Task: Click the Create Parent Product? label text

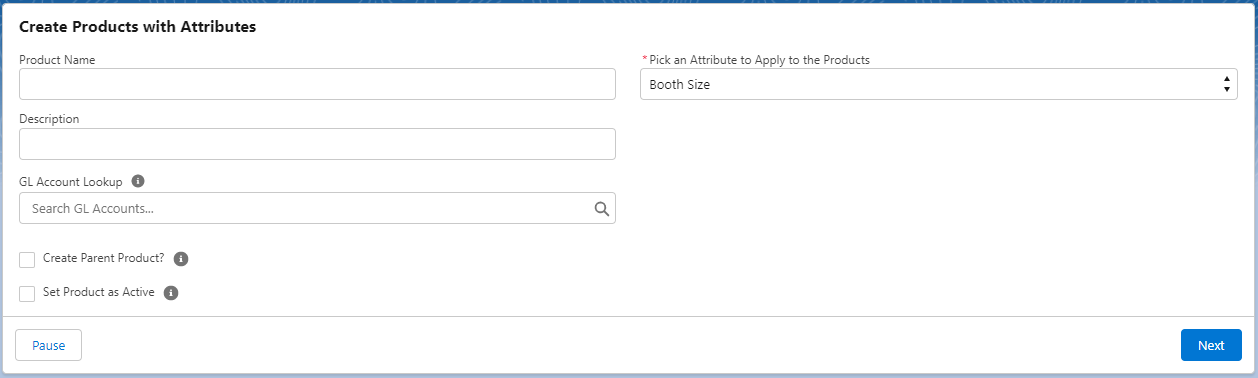Action: pyautogui.click(x=104, y=258)
